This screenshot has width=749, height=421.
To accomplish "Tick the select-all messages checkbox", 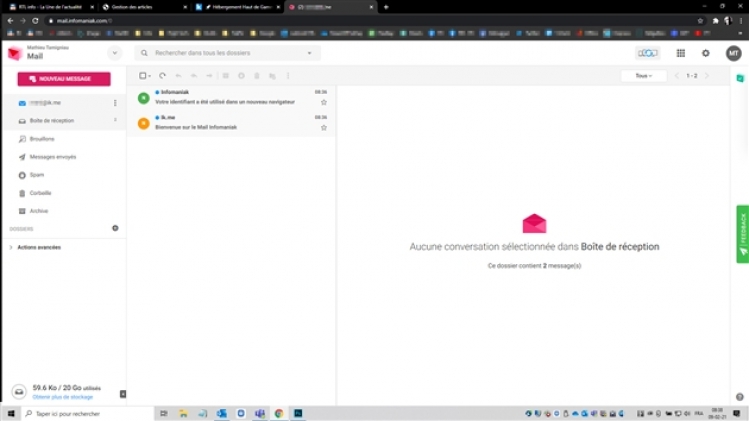I will point(142,76).
